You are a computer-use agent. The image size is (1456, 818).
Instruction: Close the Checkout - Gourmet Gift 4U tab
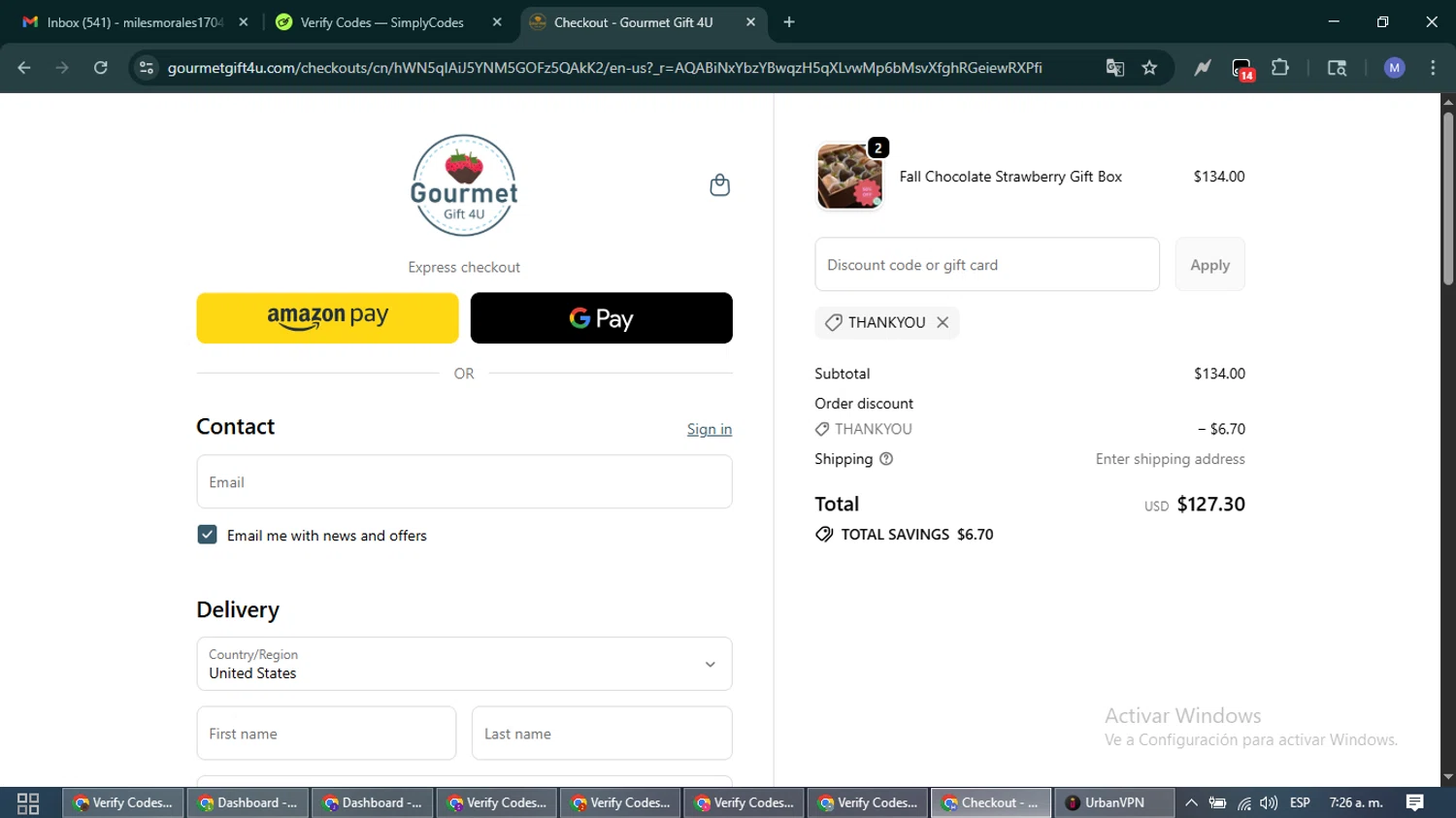750,22
